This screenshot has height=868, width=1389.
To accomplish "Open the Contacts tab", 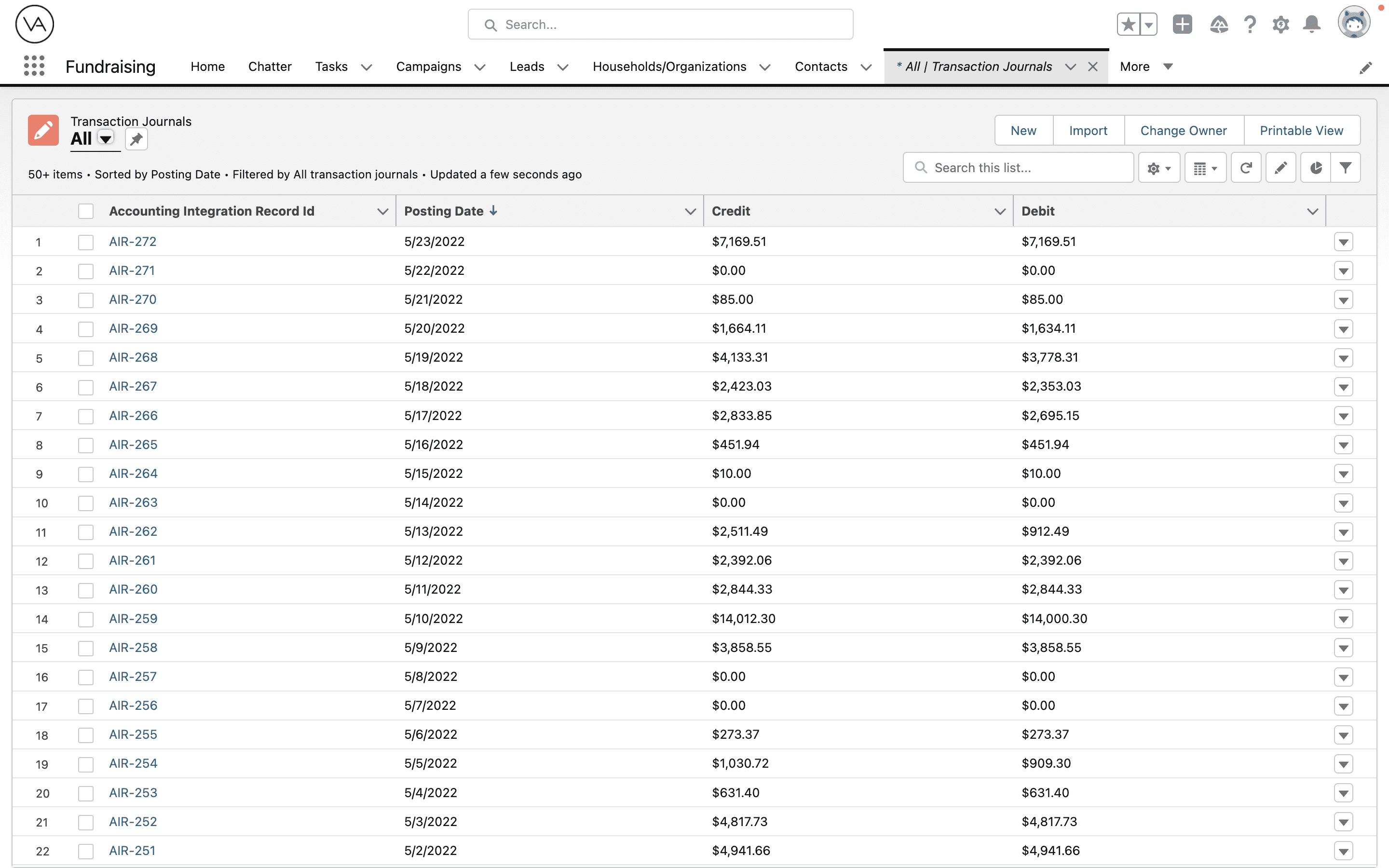I will [x=821, y=66].
